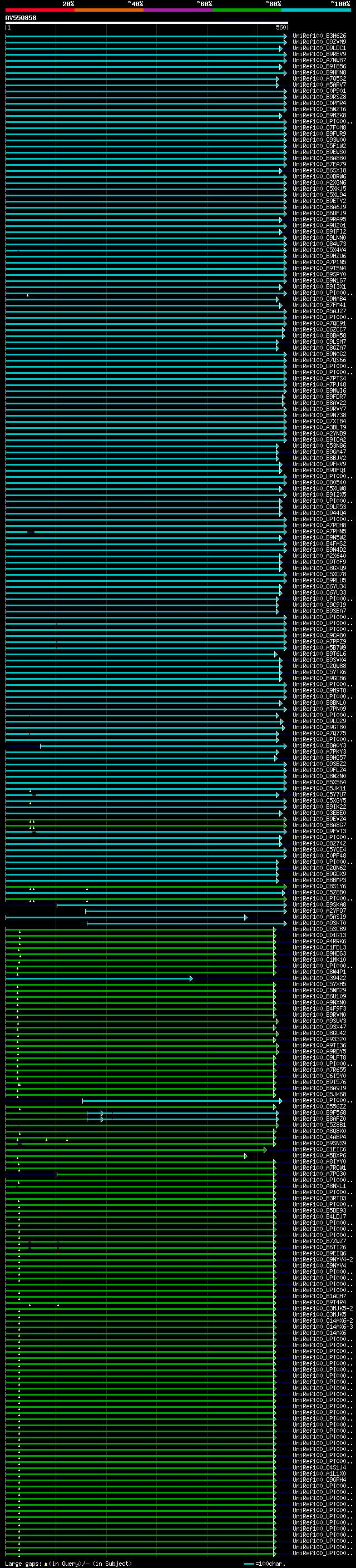Click the UniRef100_Q9MAB4 label
This screenshot has height=1568, width=356.
(x=319, y=299)
